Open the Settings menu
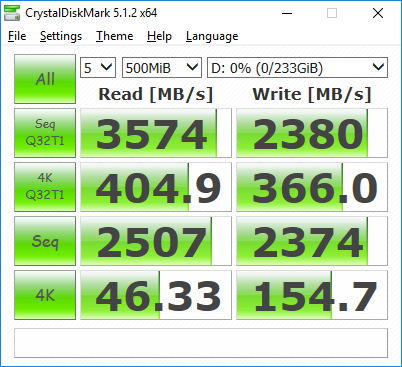 [x=61, y=36]
